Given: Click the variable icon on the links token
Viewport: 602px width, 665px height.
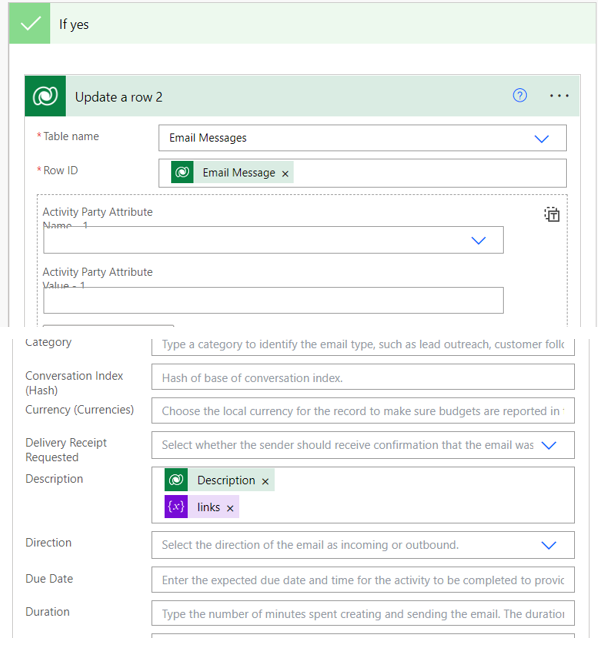Looking at the screenshot, I should (x=176, y=507).
